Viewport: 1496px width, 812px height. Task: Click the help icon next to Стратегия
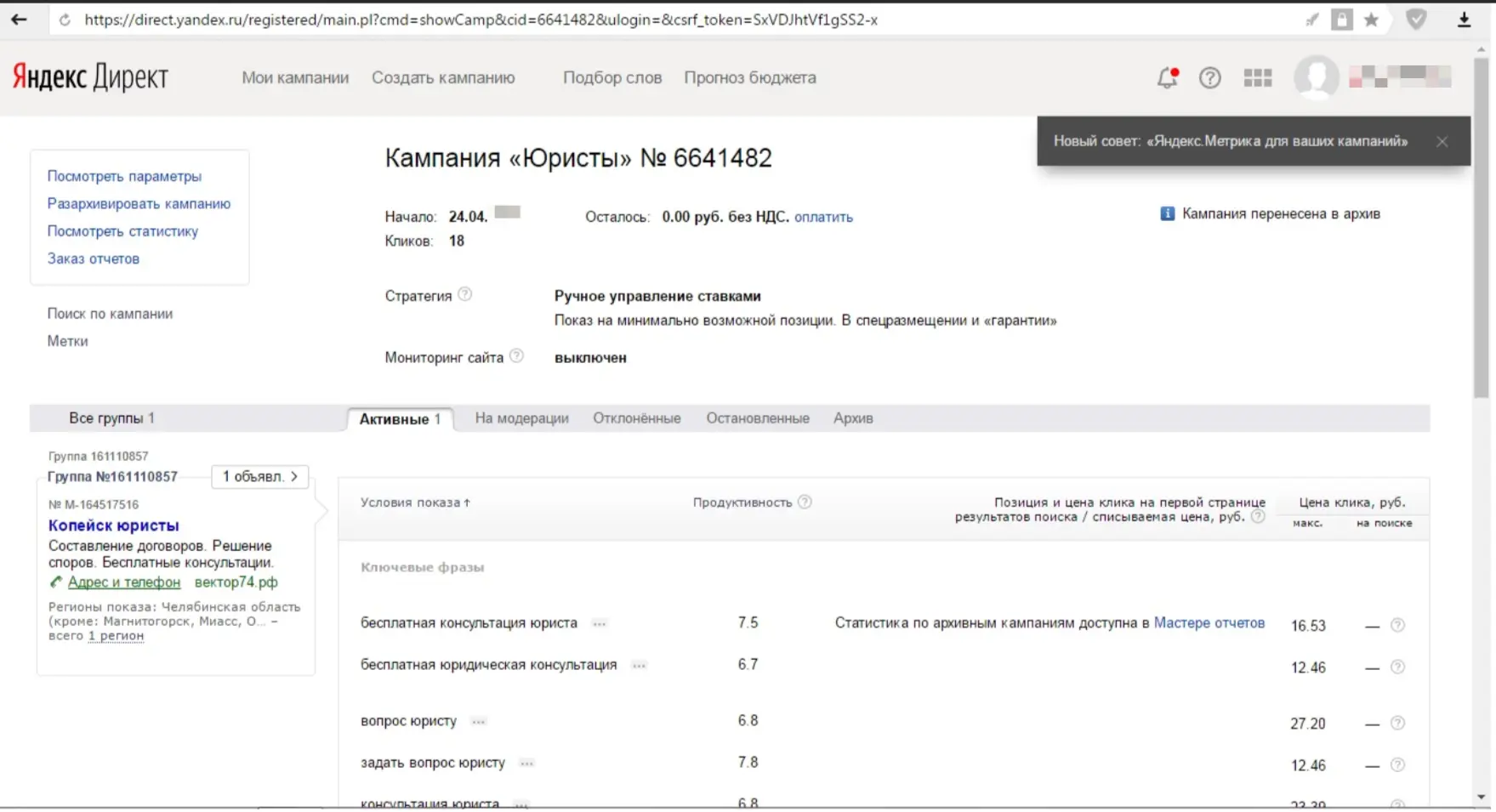click(x=464, y=294)
